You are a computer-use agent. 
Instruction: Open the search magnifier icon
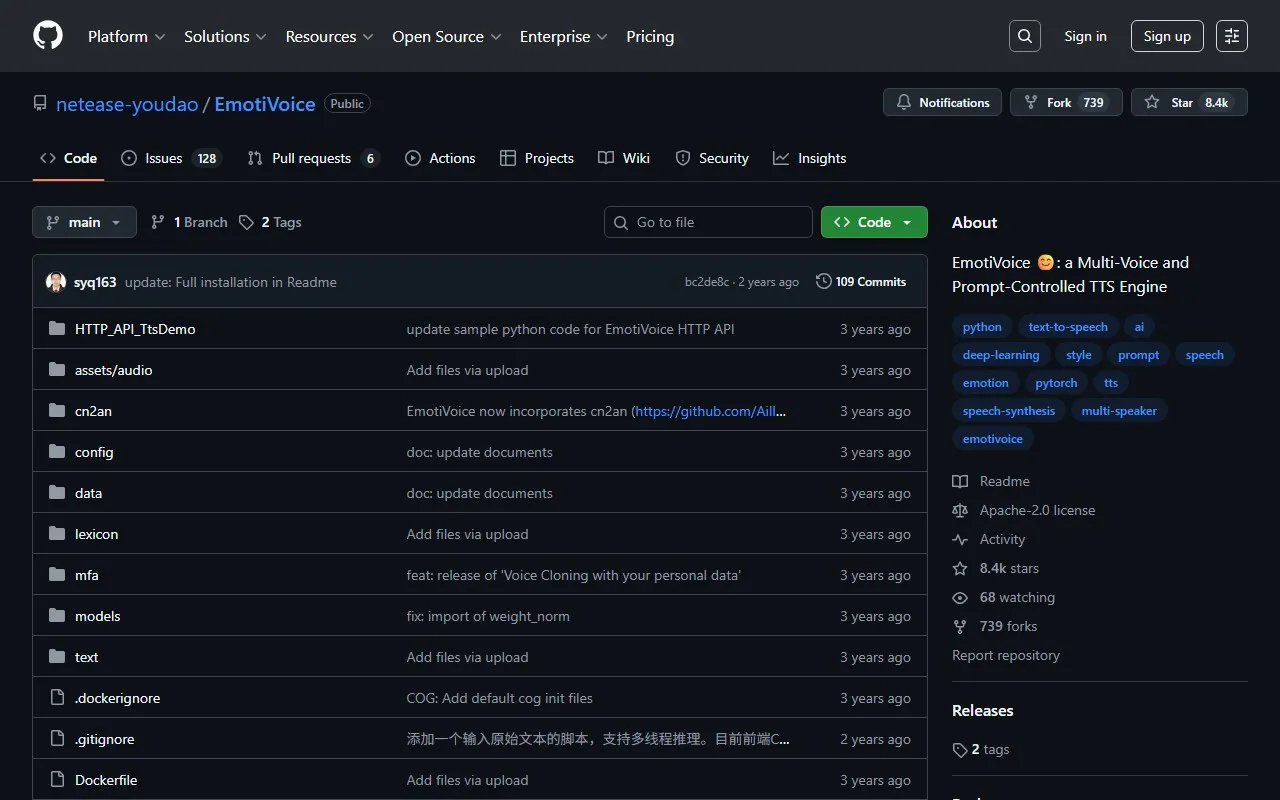point(1024,36)
